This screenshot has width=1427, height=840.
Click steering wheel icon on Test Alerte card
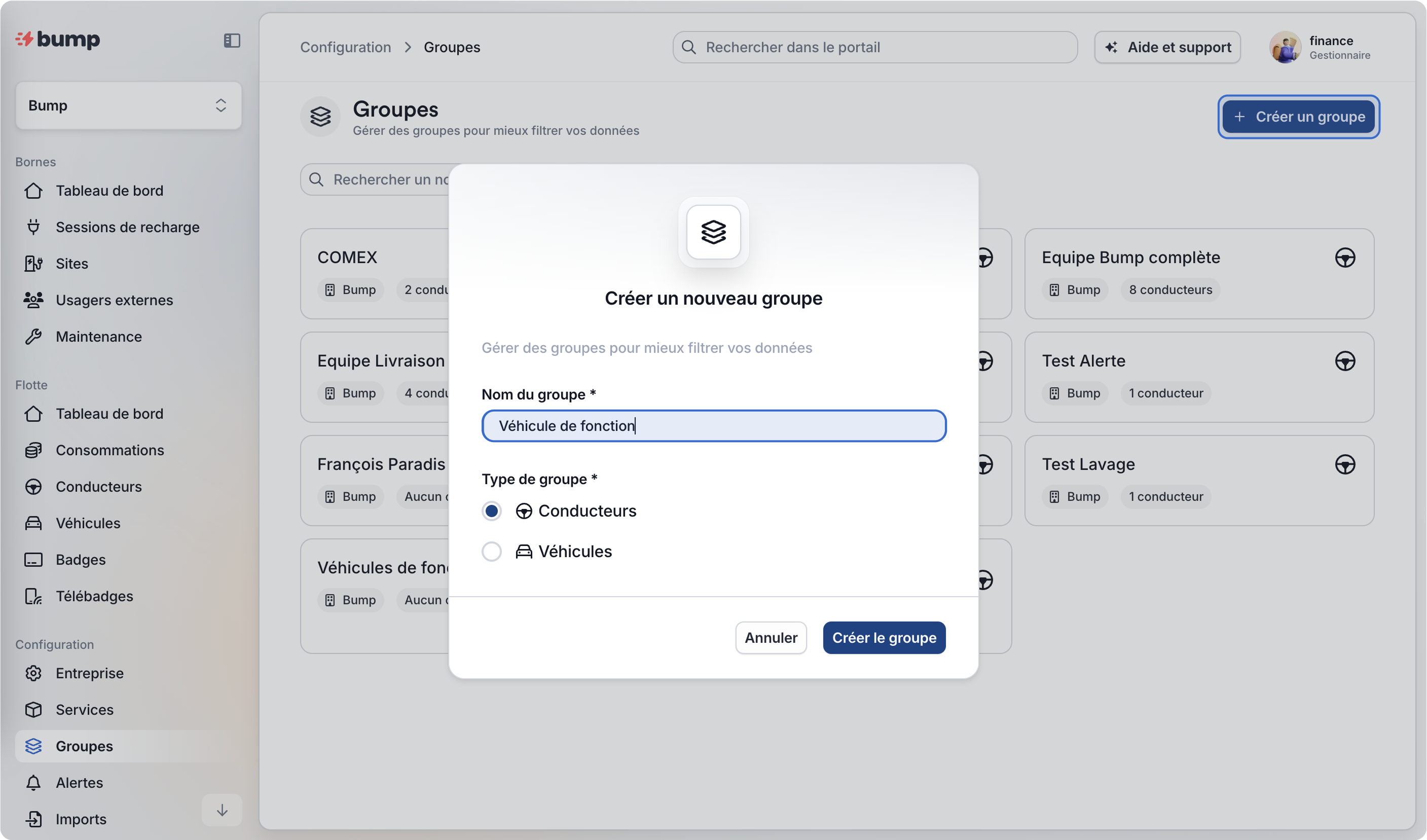1344,361
